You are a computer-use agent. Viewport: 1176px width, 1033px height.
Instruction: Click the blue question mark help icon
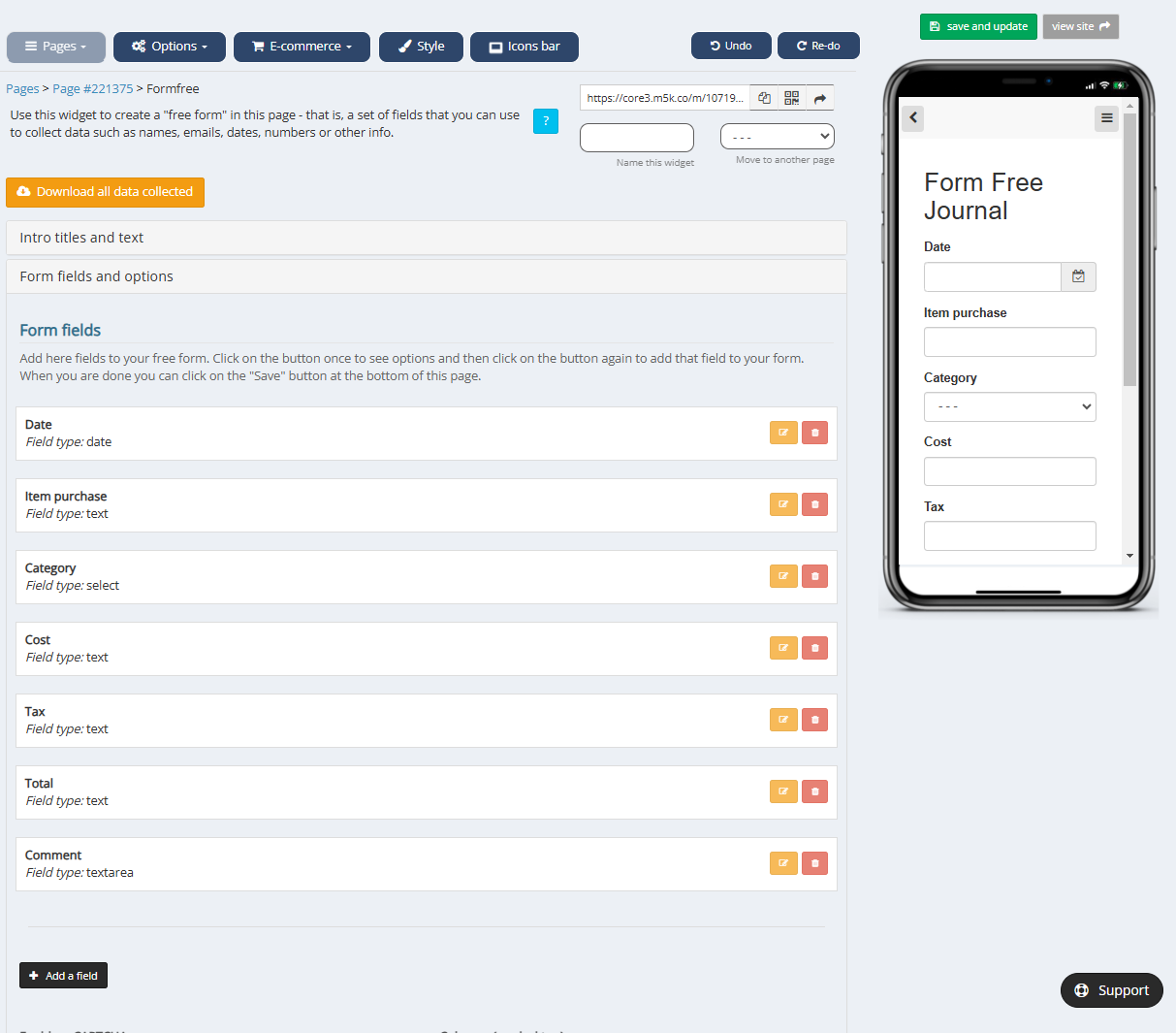coord(546,120)
